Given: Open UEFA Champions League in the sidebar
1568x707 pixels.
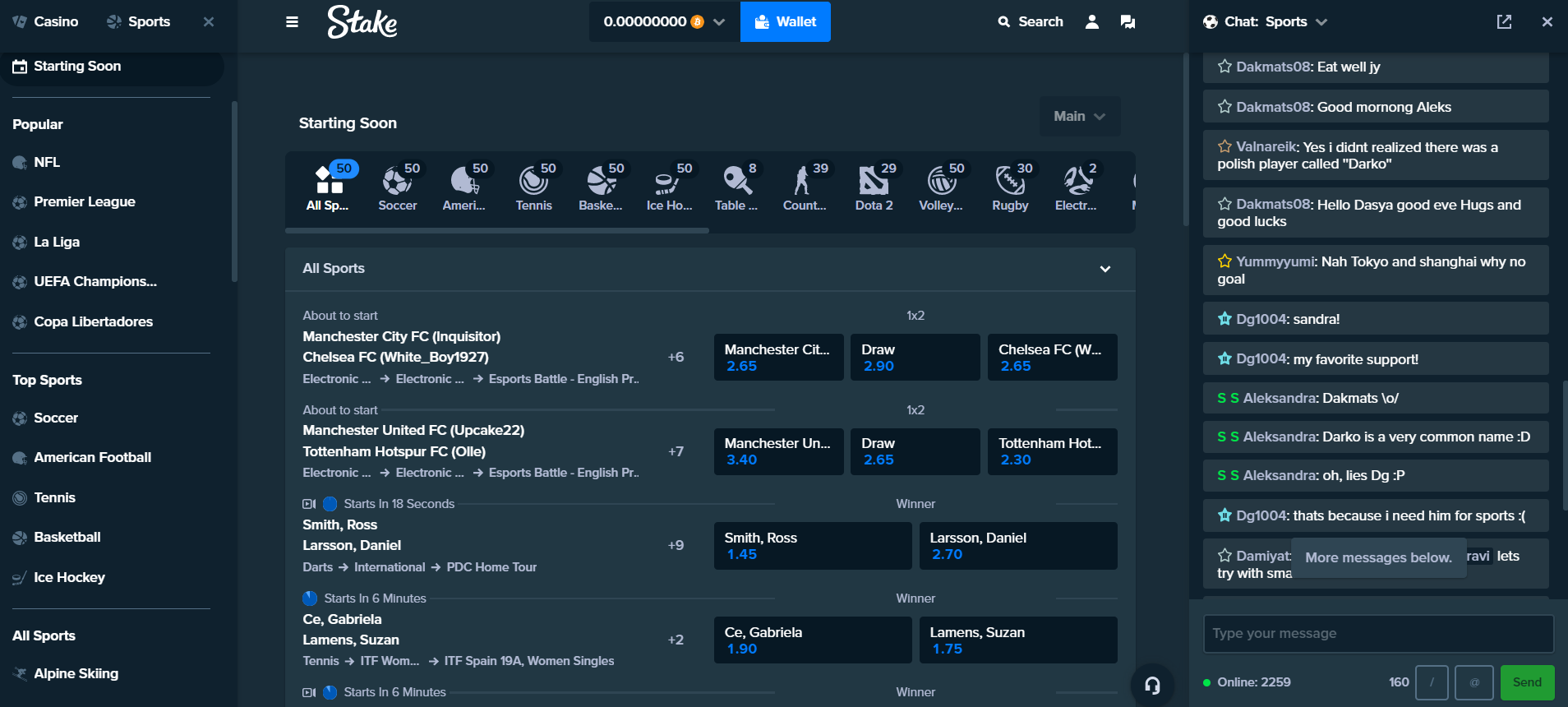Looking at the screenshot, I should point(85,281).
